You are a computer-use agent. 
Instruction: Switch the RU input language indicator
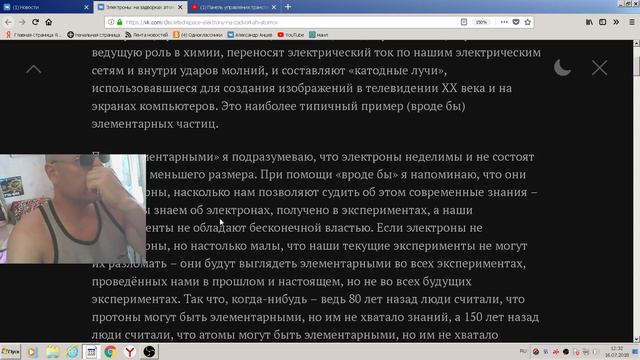point(523,351)
